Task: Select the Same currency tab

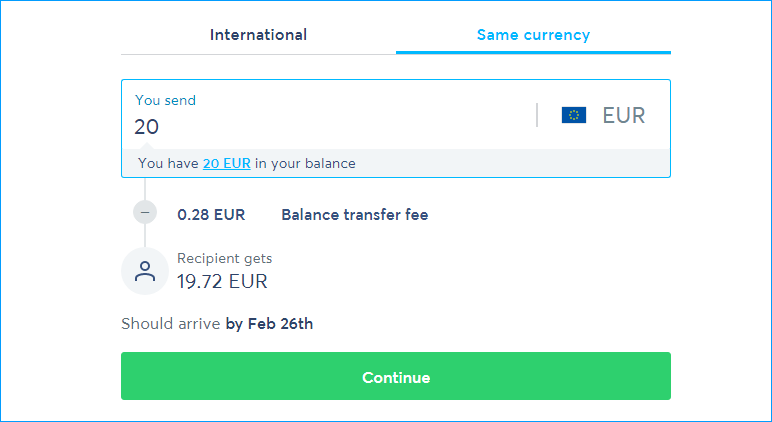Action: (x=533, y=35)
